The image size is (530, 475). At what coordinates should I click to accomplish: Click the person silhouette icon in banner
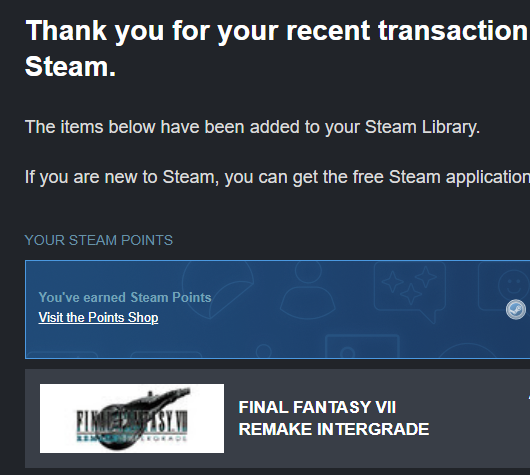point(308,289)
